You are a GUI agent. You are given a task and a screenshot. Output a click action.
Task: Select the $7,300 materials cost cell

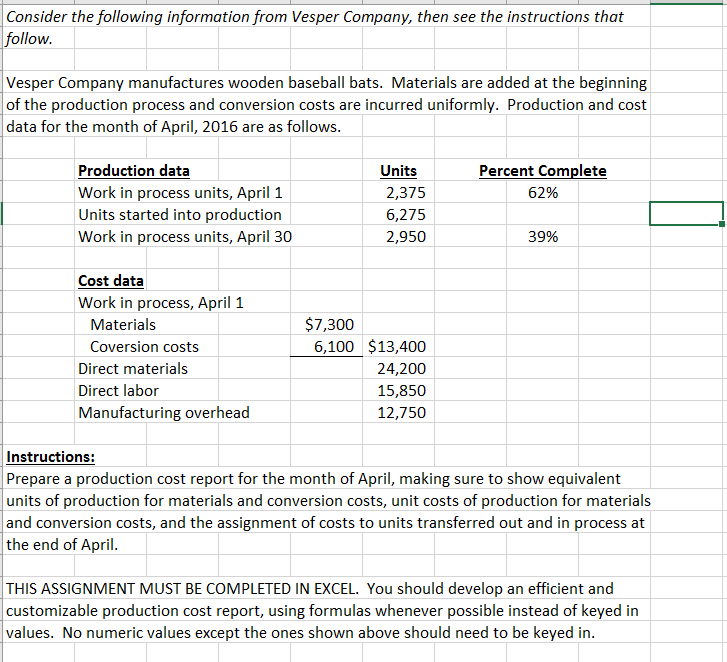point(329,325)
